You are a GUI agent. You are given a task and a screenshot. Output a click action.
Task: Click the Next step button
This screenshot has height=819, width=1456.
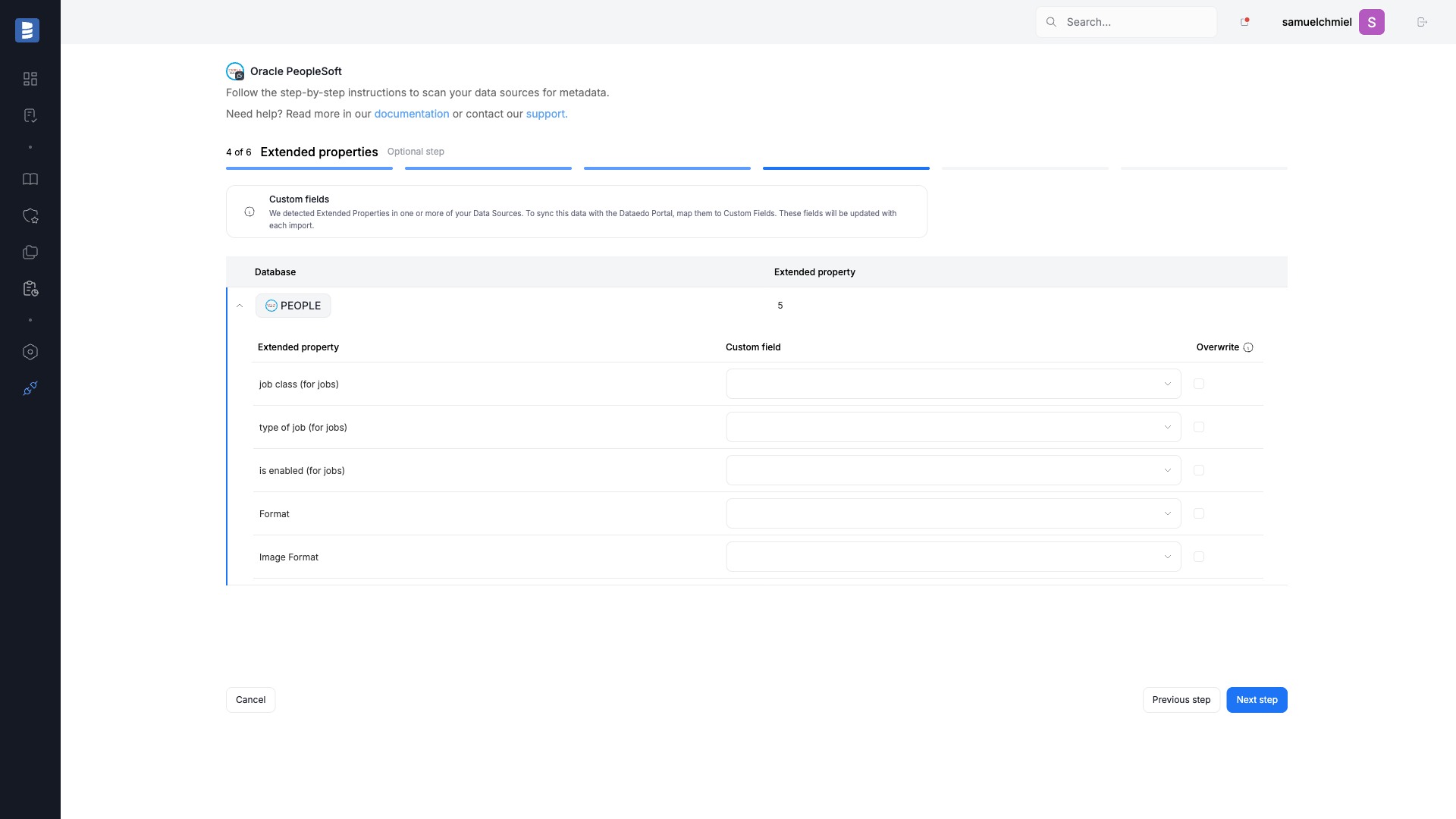coord(1257,700)
